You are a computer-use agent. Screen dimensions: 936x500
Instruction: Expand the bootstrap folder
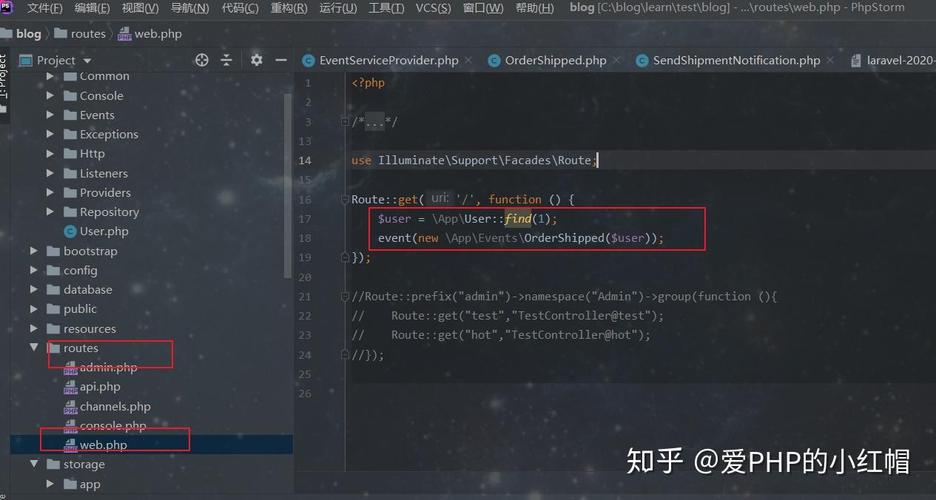[34, 251]
